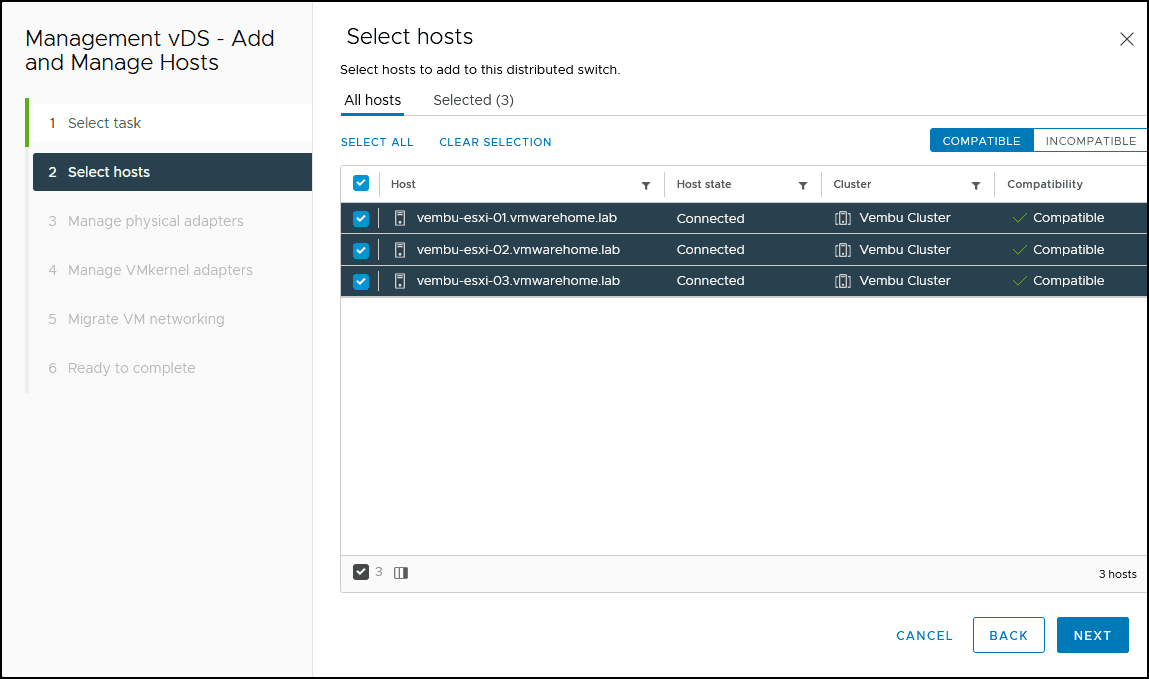Click host icon for vembu-esxi-01.vmwarehome.lab
The height and width of the screenshot is (679, 1149).
400,218
